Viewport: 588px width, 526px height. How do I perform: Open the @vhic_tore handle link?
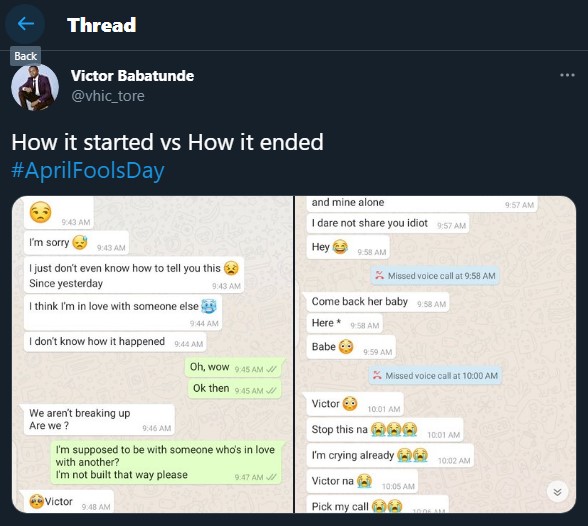(108, 96)
